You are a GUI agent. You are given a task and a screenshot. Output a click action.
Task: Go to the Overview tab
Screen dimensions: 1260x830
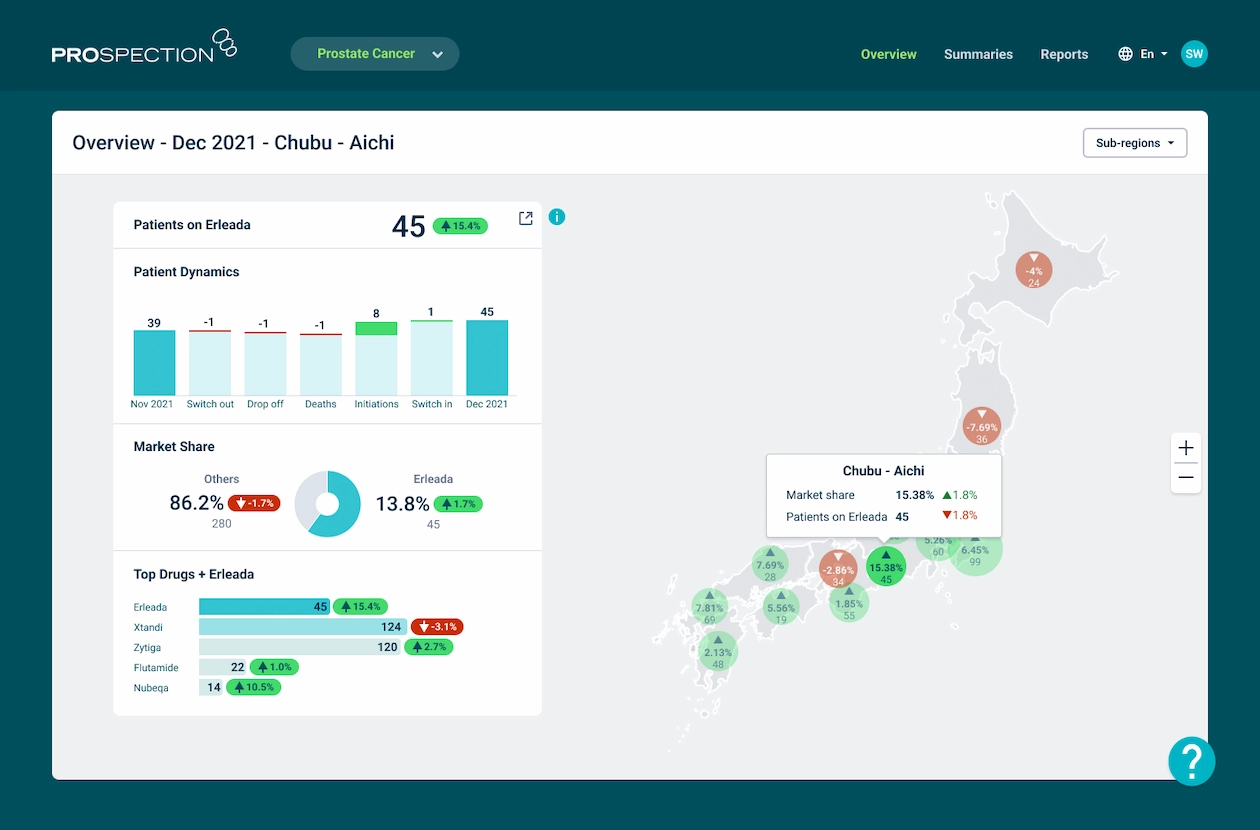coord(888,54)
